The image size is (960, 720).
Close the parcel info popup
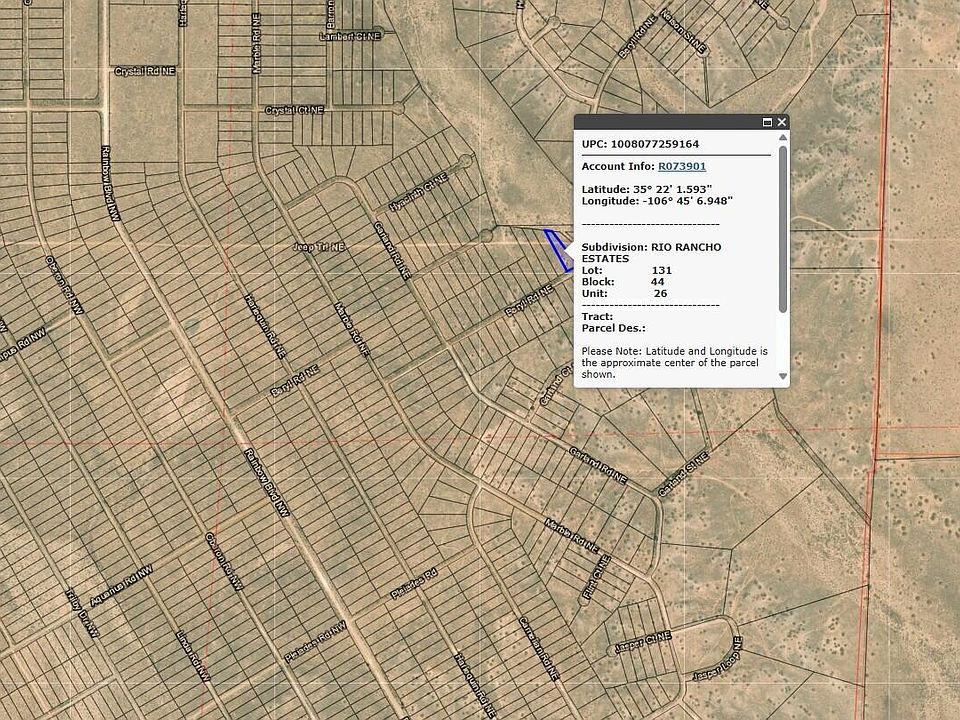(x=782, y=122)
